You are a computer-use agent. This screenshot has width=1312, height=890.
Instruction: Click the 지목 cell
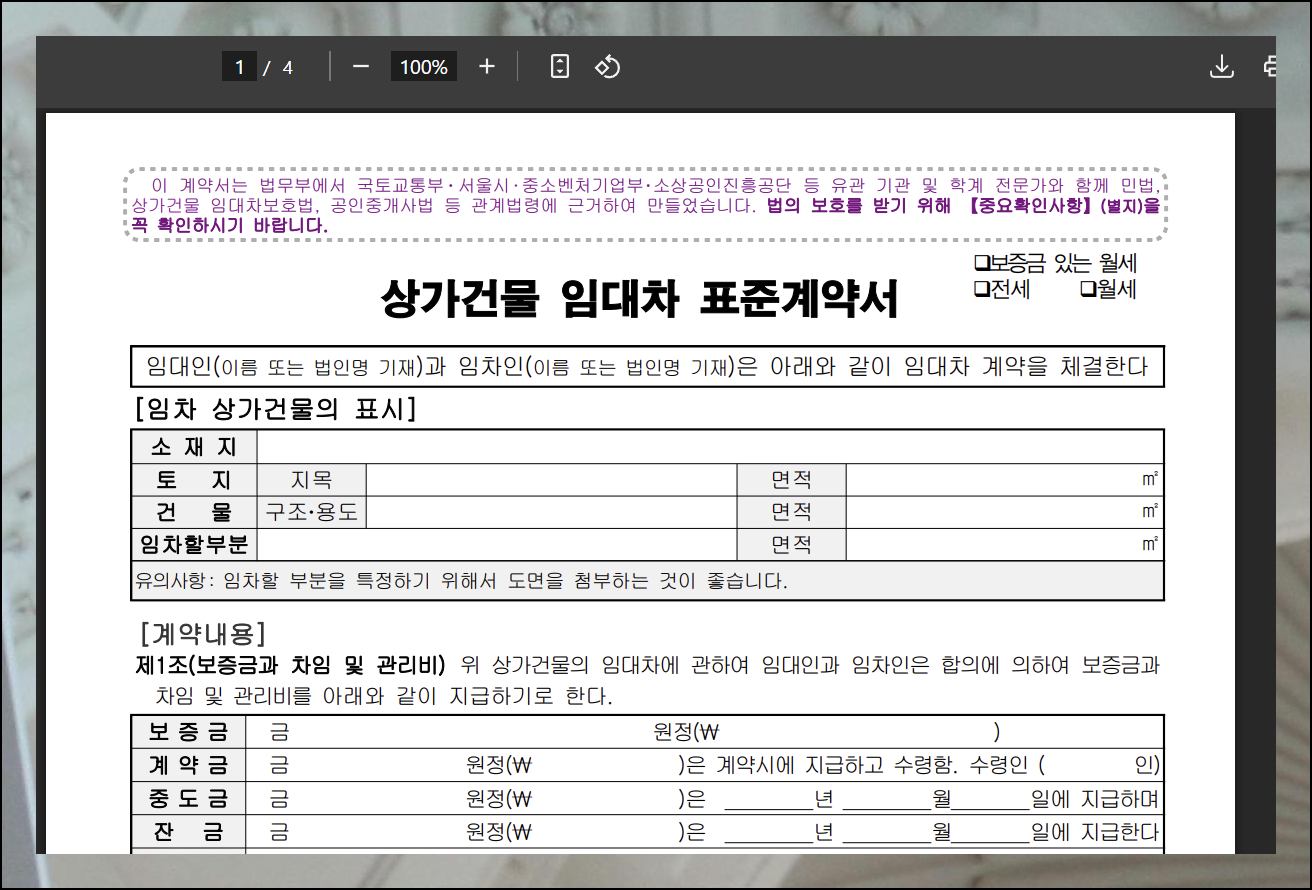click(312, 480)
